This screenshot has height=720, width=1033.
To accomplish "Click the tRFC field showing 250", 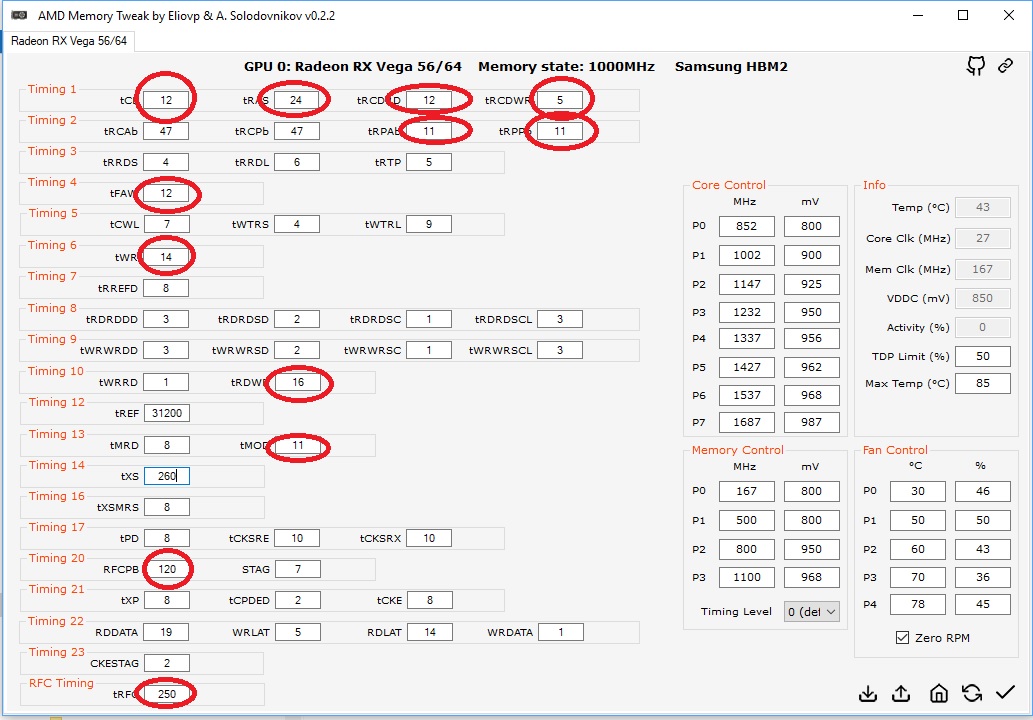I will [167, 694].
